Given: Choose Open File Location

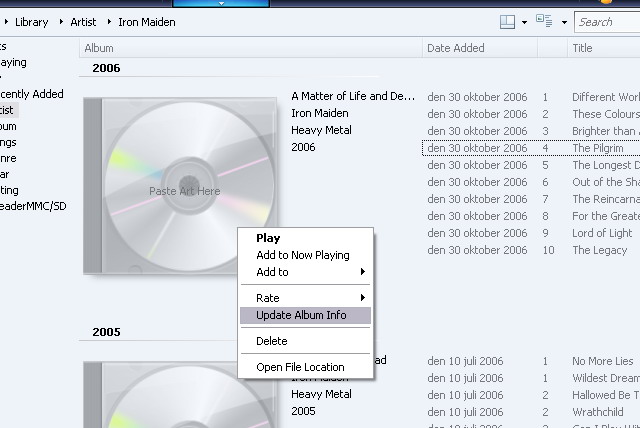Looking at the screenshot, I should tap(305, 367).
